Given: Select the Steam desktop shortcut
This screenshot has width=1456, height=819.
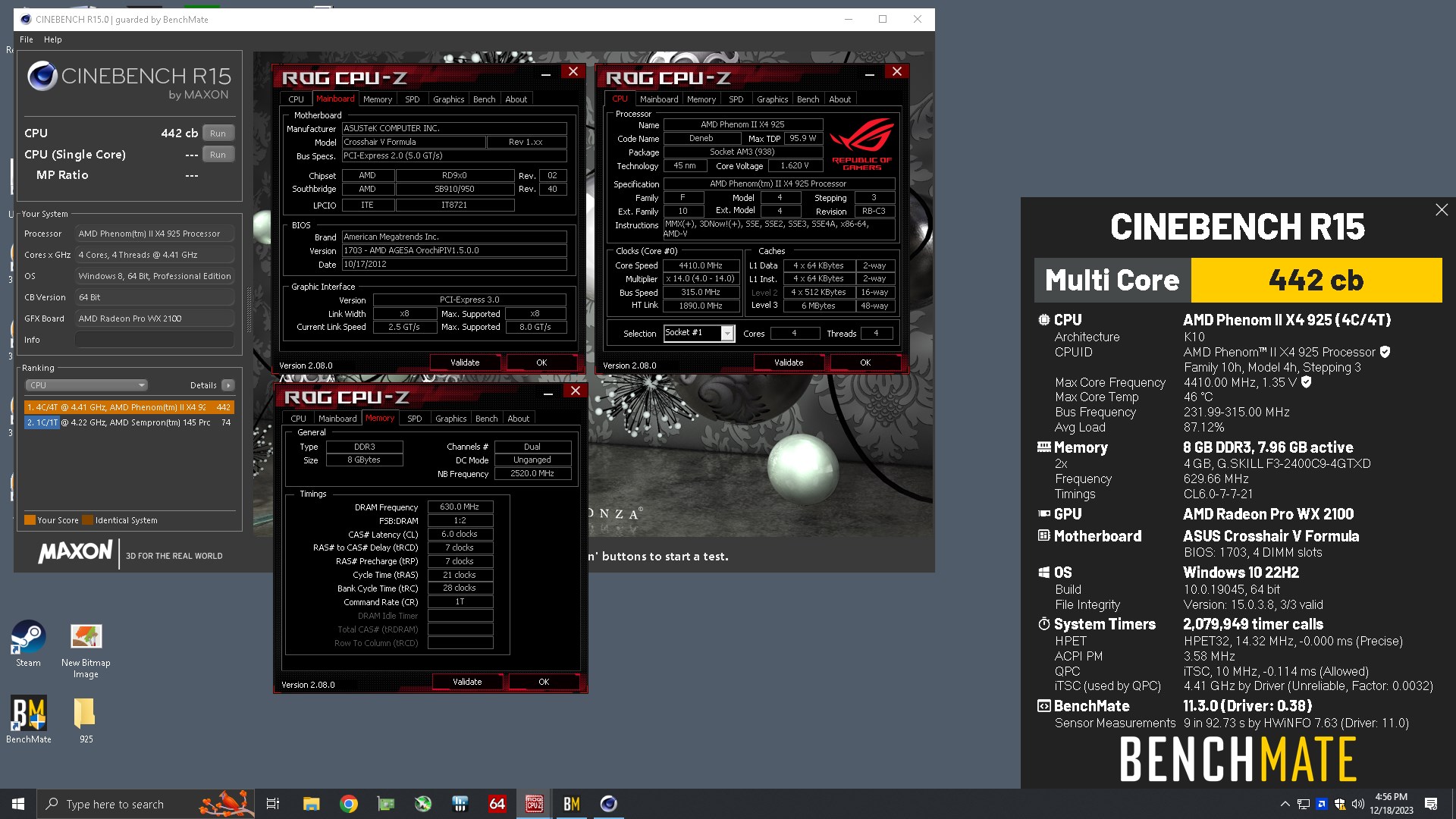Looking at the screenshot, I should (x=28, y=644).
